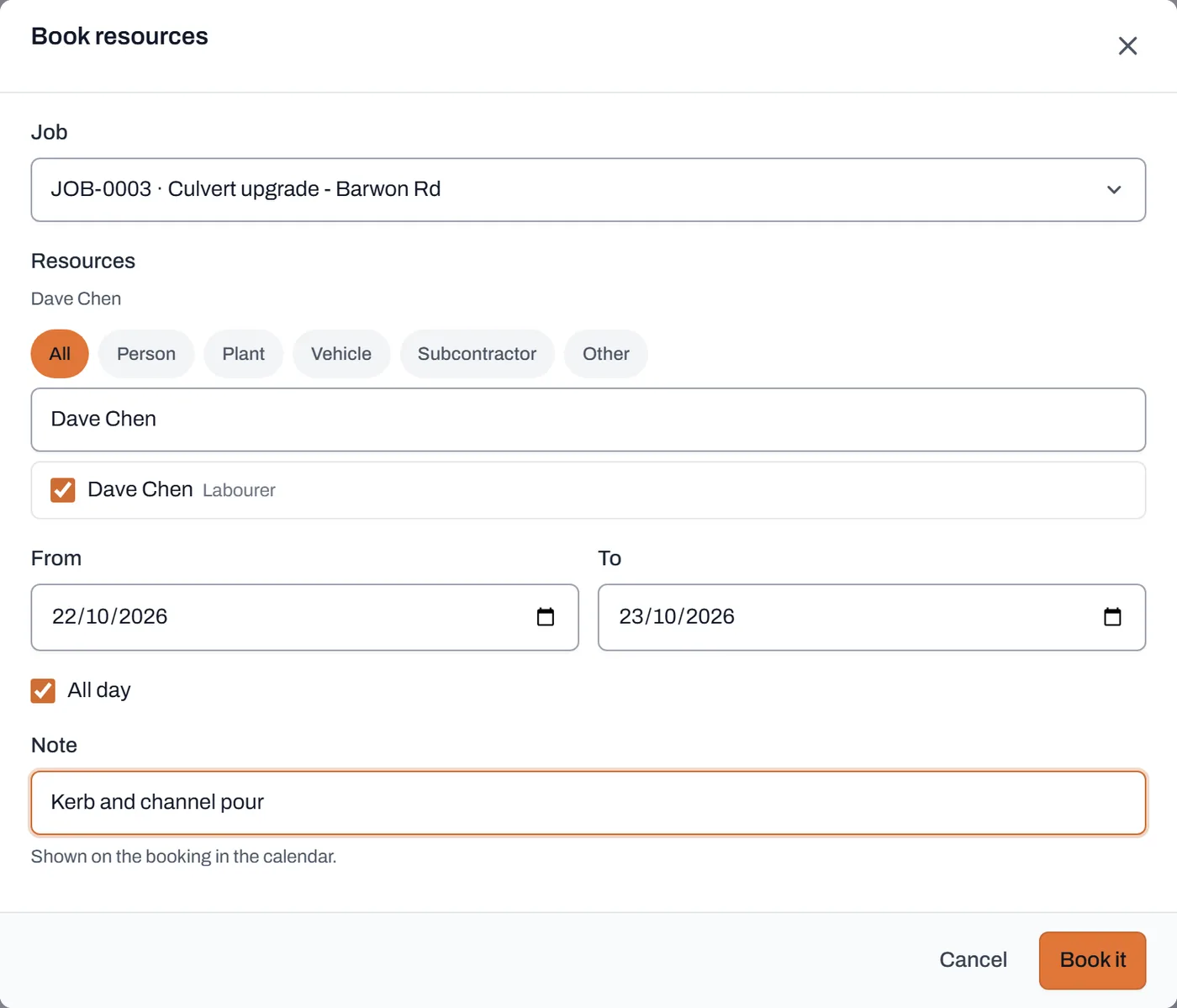Viewport: 1177px width, 1008px height.
Task: Open calendar picker in To field
Action: (x=1112, y=617)
